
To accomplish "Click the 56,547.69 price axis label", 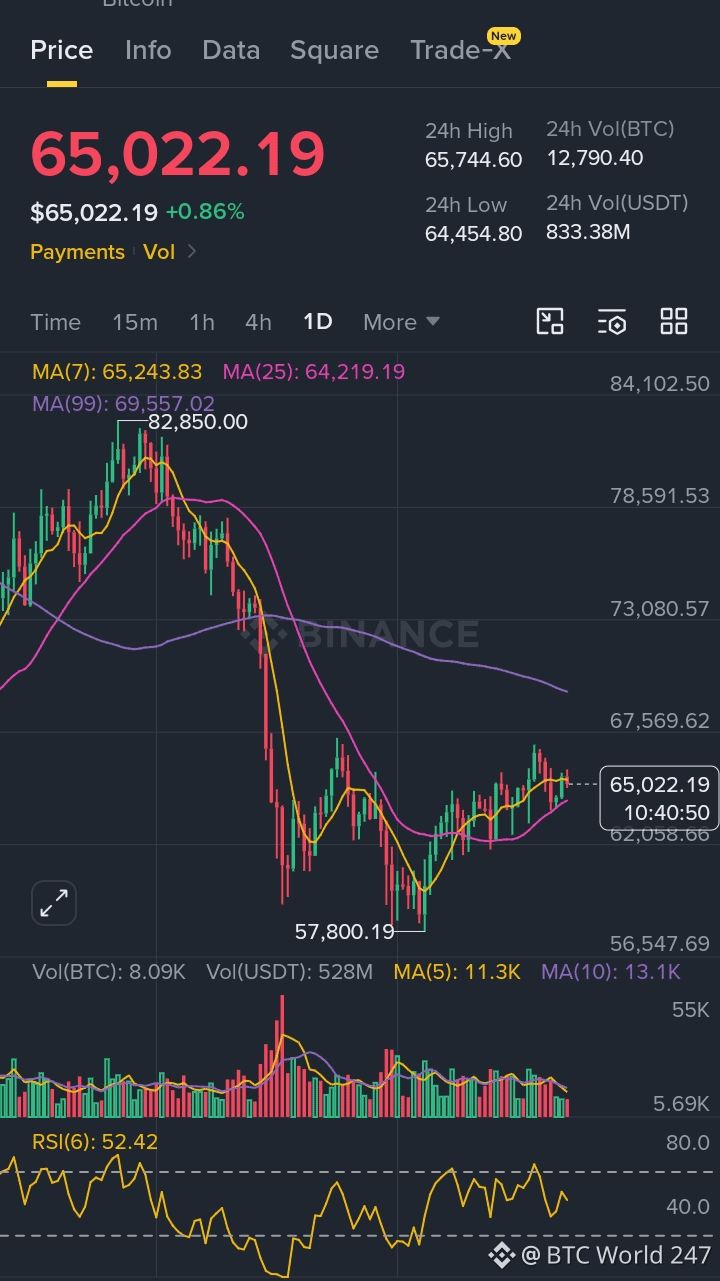I will click(x=659, y=943).
